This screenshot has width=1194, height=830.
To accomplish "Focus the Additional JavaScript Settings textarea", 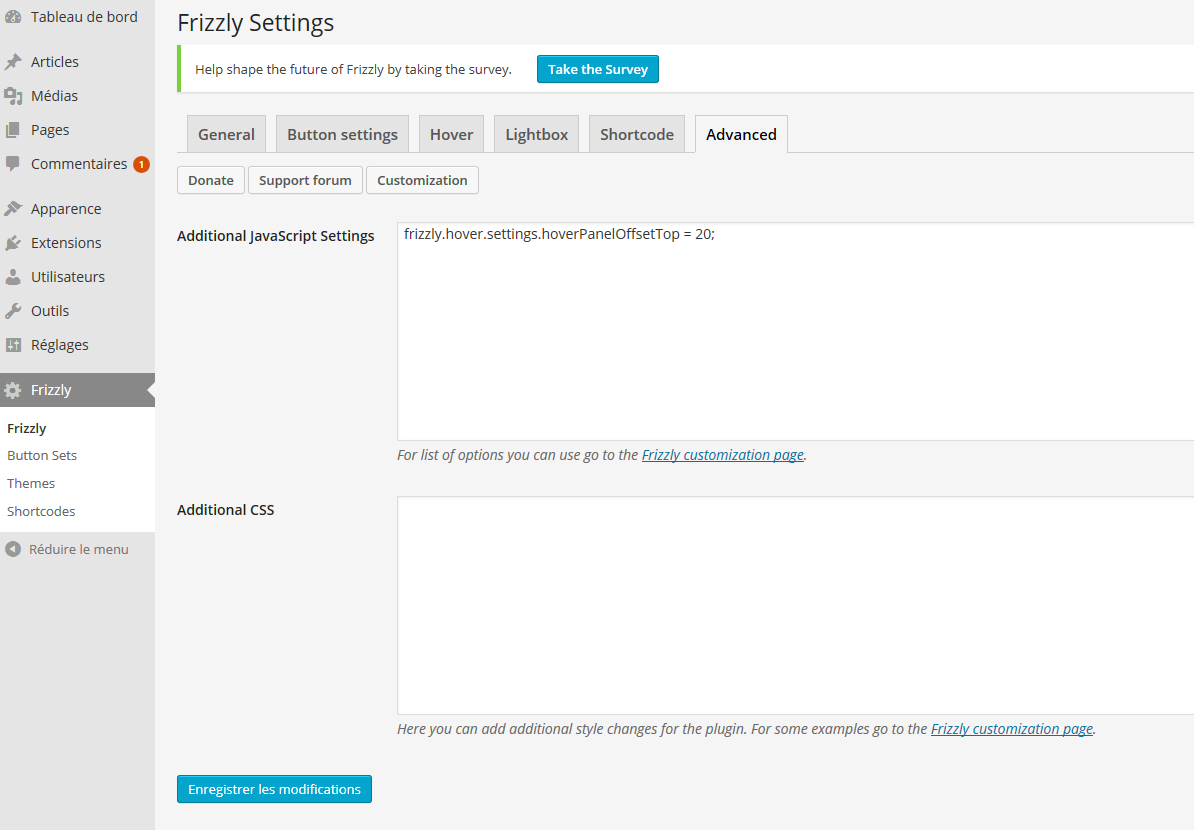I will point(795,331).
